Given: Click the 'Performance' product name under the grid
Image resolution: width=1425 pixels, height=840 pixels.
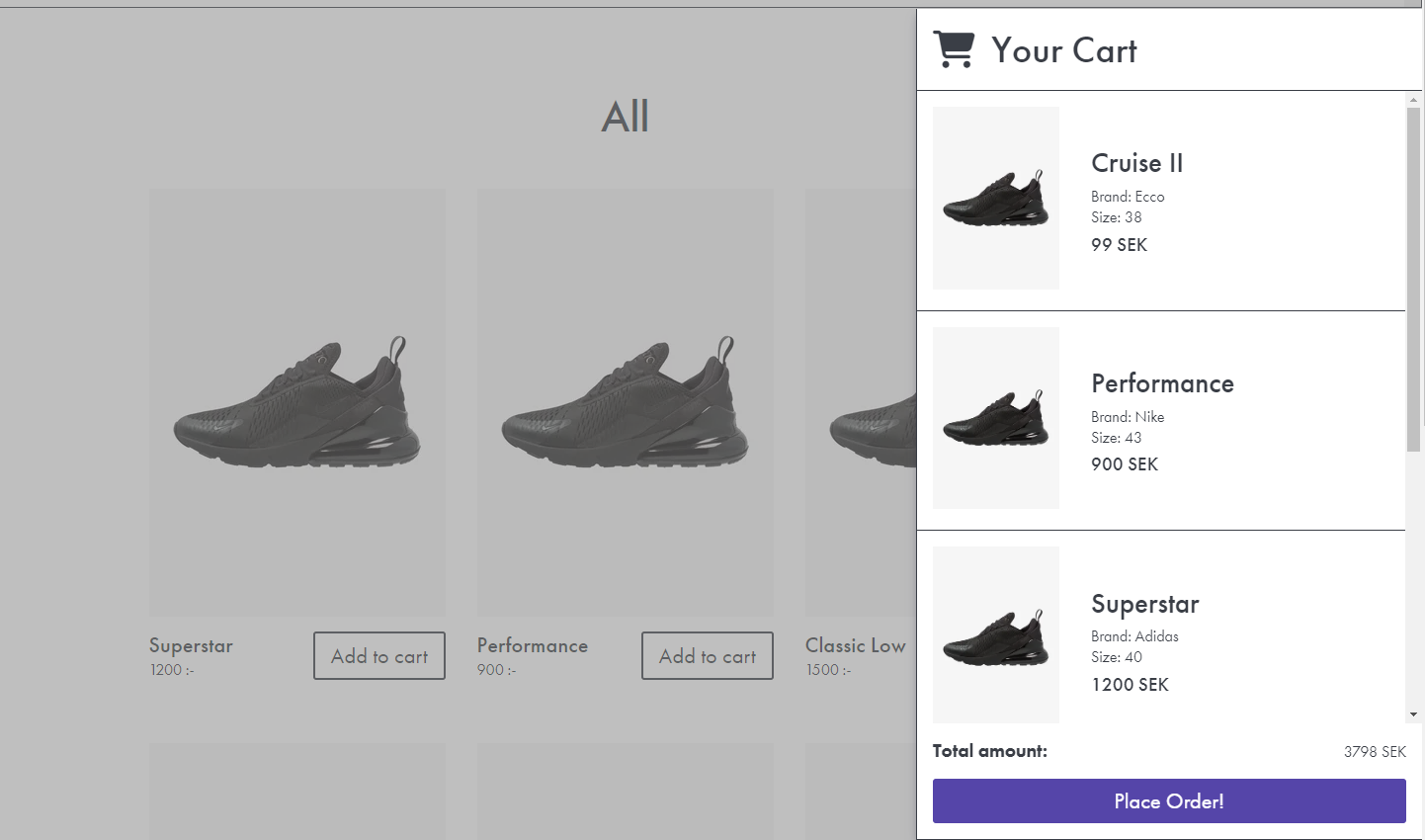Looking at the screenshot, I should click(x=533, y=645).
